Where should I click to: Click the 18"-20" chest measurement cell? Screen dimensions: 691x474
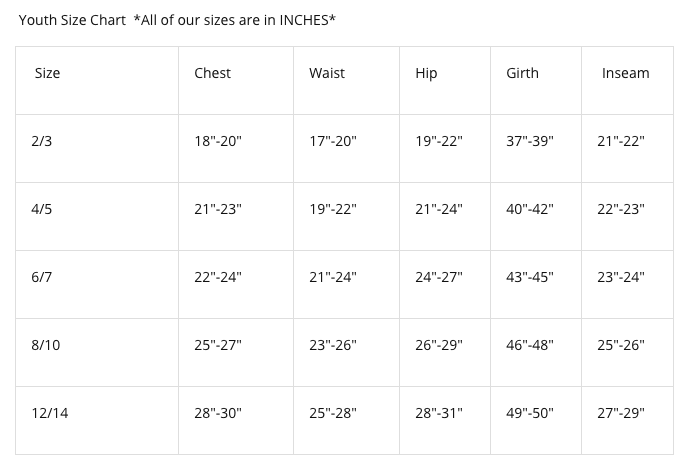point(218,141)
